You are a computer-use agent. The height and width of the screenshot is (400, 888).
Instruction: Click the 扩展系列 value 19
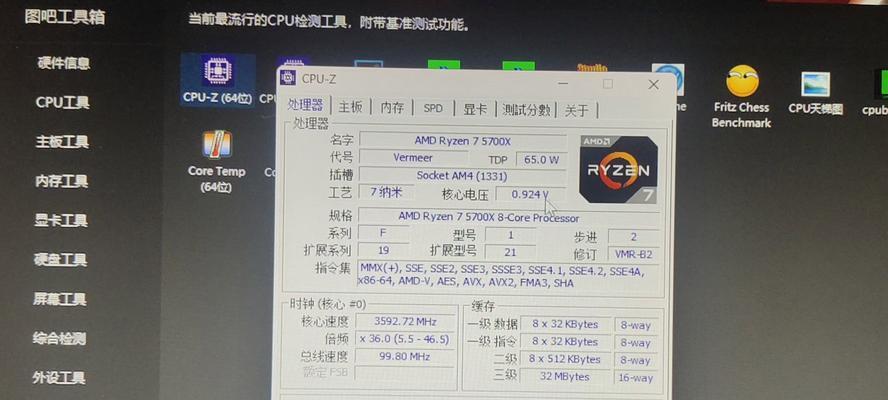[383, 250]
